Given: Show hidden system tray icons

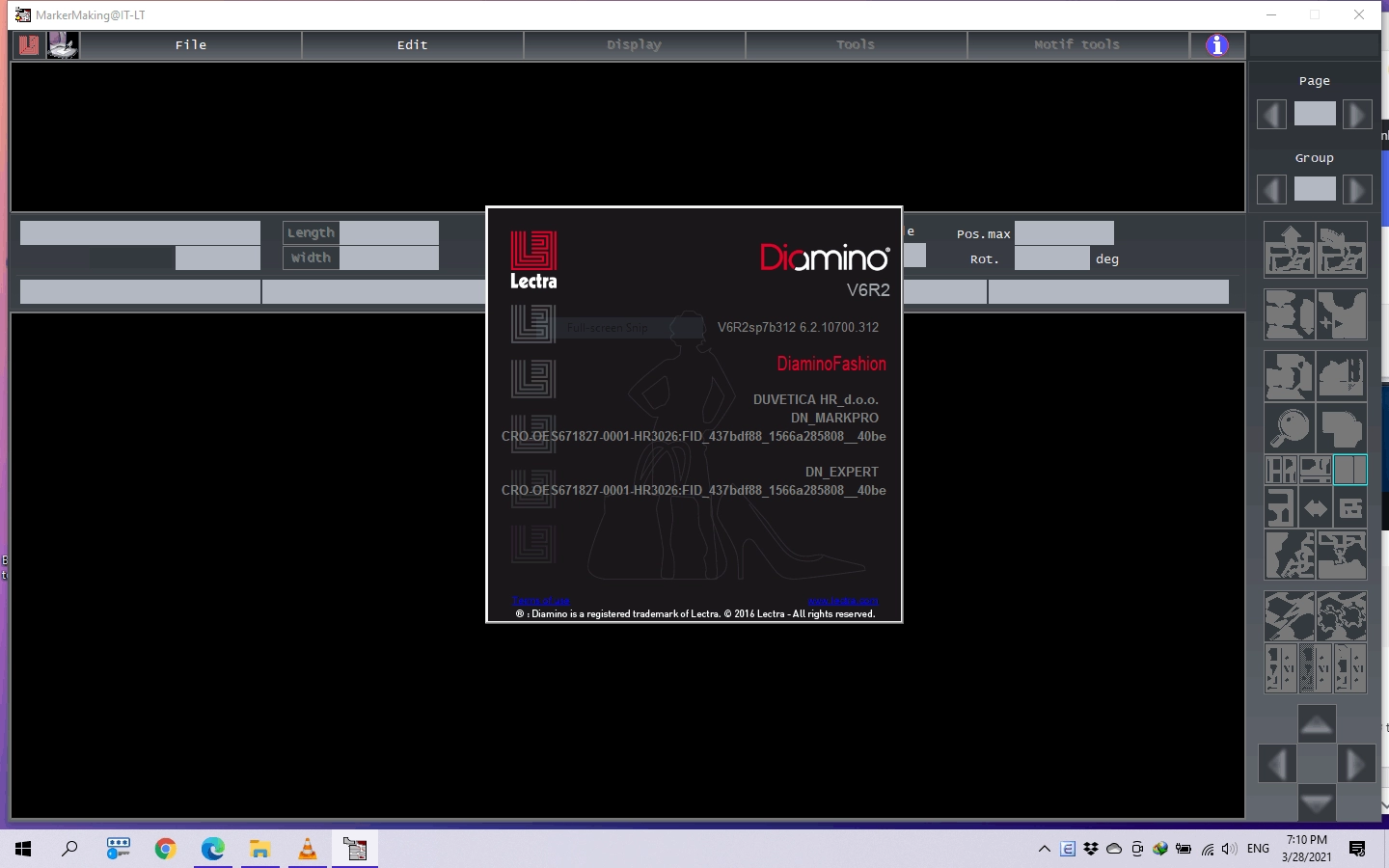Looking at the screenshot, I should click(1044, 849).
